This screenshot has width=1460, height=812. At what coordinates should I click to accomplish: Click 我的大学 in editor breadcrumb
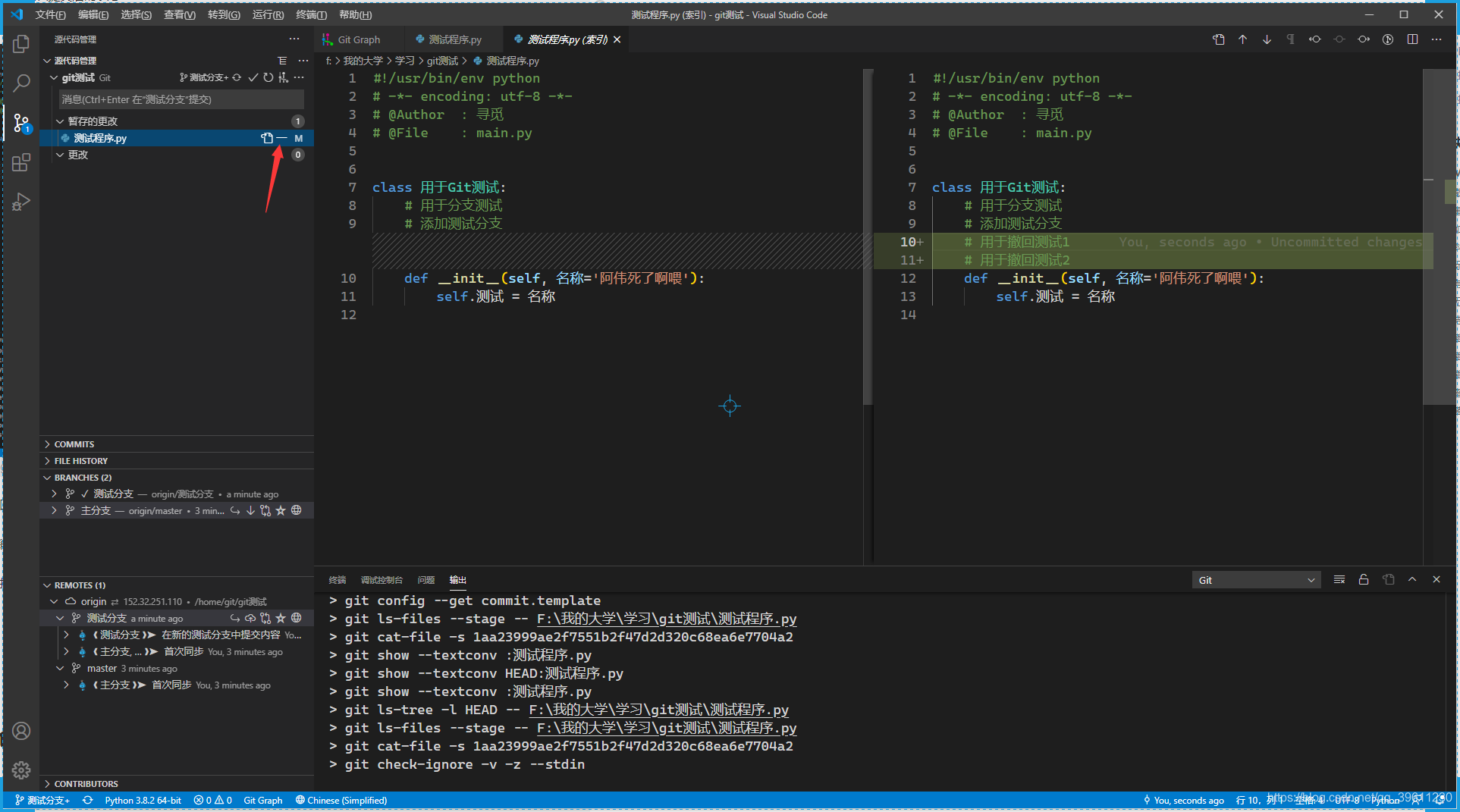click(x=363, y=61)
